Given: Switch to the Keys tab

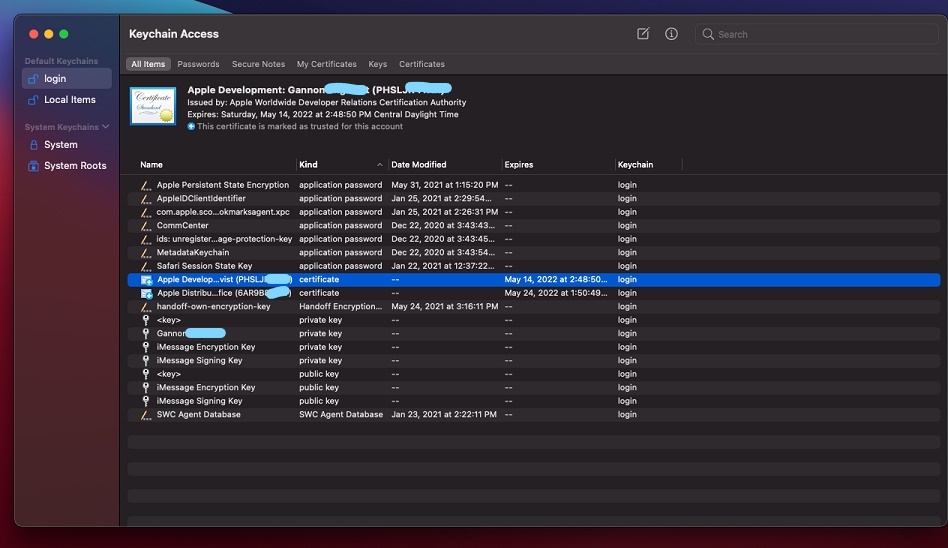Looking at the screenshot, I should [378, 64].
